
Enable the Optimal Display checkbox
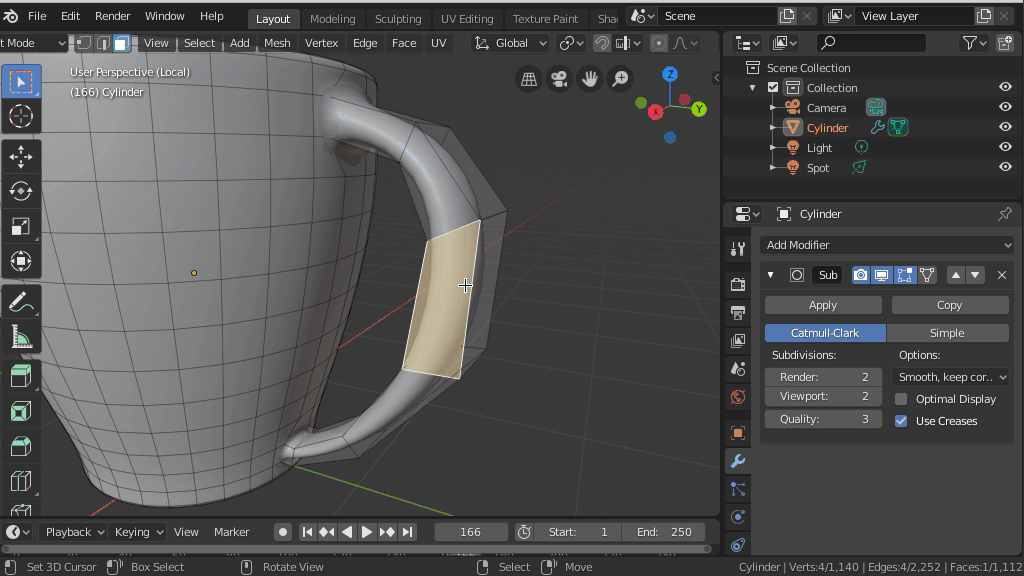click(901, 399)
